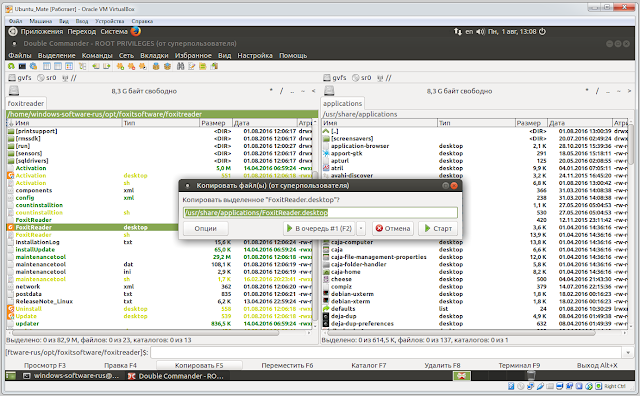Select debian-xterm entry in right panel
The image size is (640, 396).
[475, 301]
